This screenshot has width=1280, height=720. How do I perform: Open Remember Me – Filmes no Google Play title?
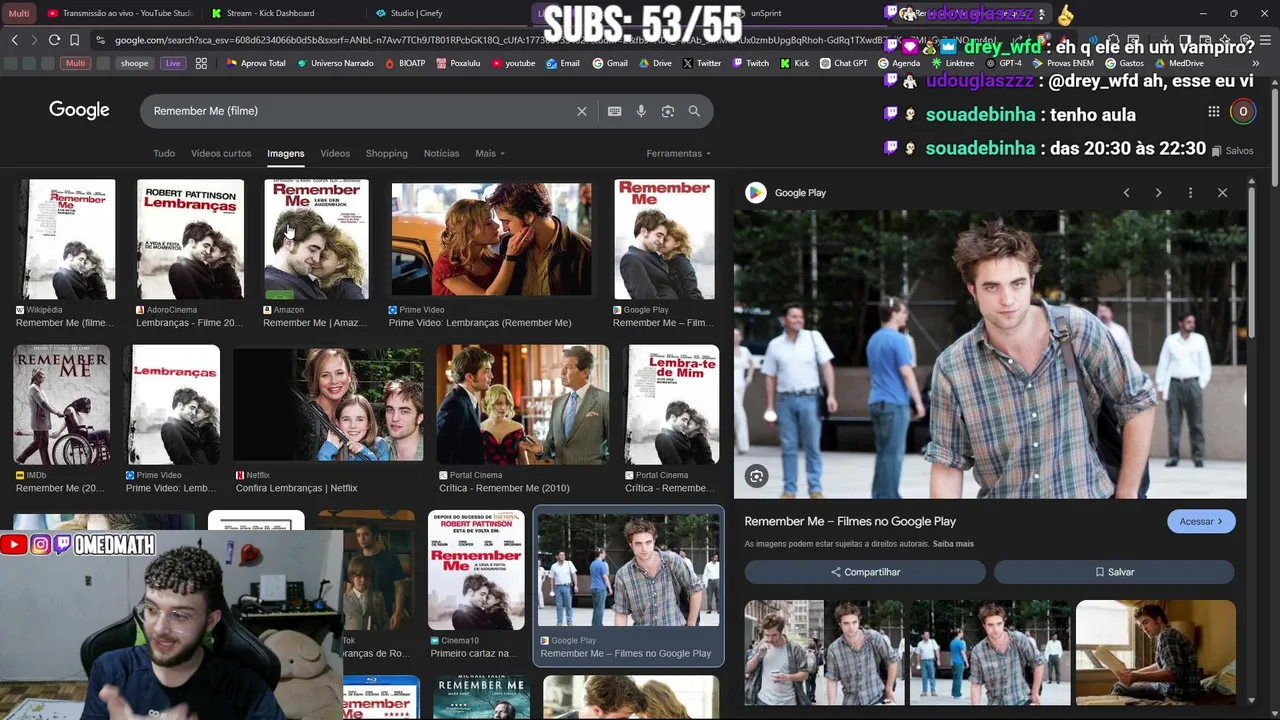[x=850, y=521]
